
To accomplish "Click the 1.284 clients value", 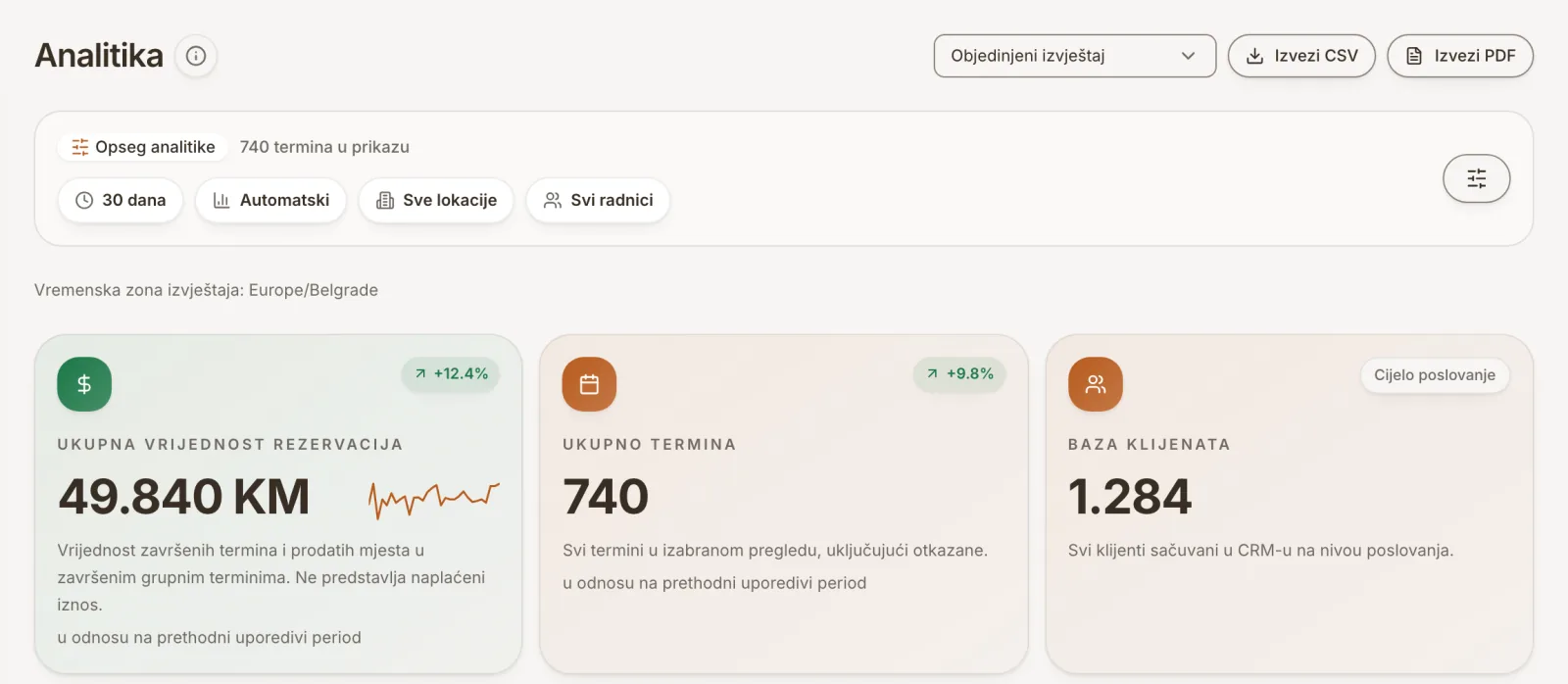I will (x=1130, y=496).
